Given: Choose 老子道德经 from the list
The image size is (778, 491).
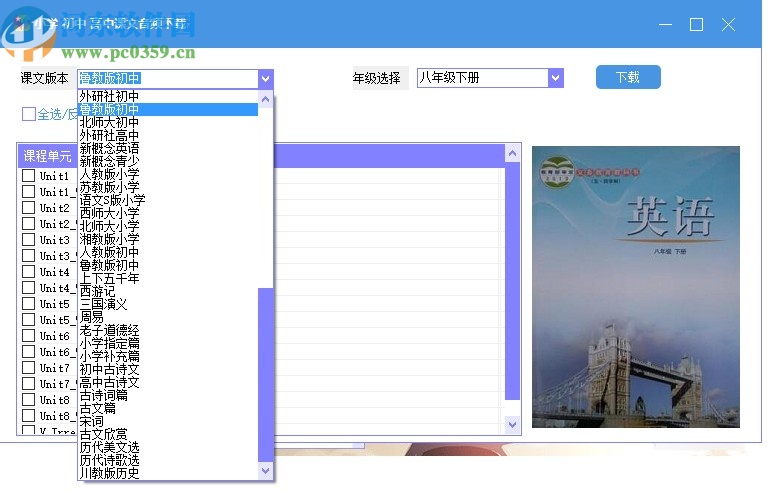Looking at the screenshot, I should (168, 330).
